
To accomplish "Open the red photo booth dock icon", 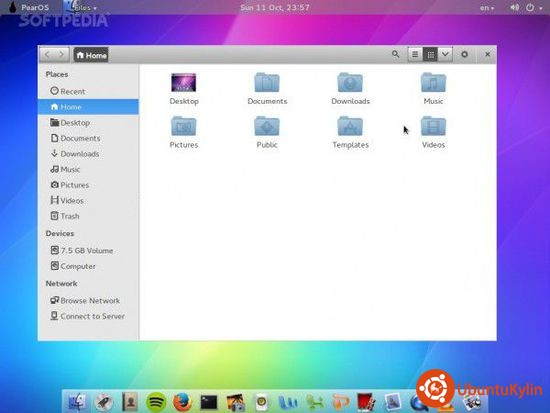I will pos(366,402).
